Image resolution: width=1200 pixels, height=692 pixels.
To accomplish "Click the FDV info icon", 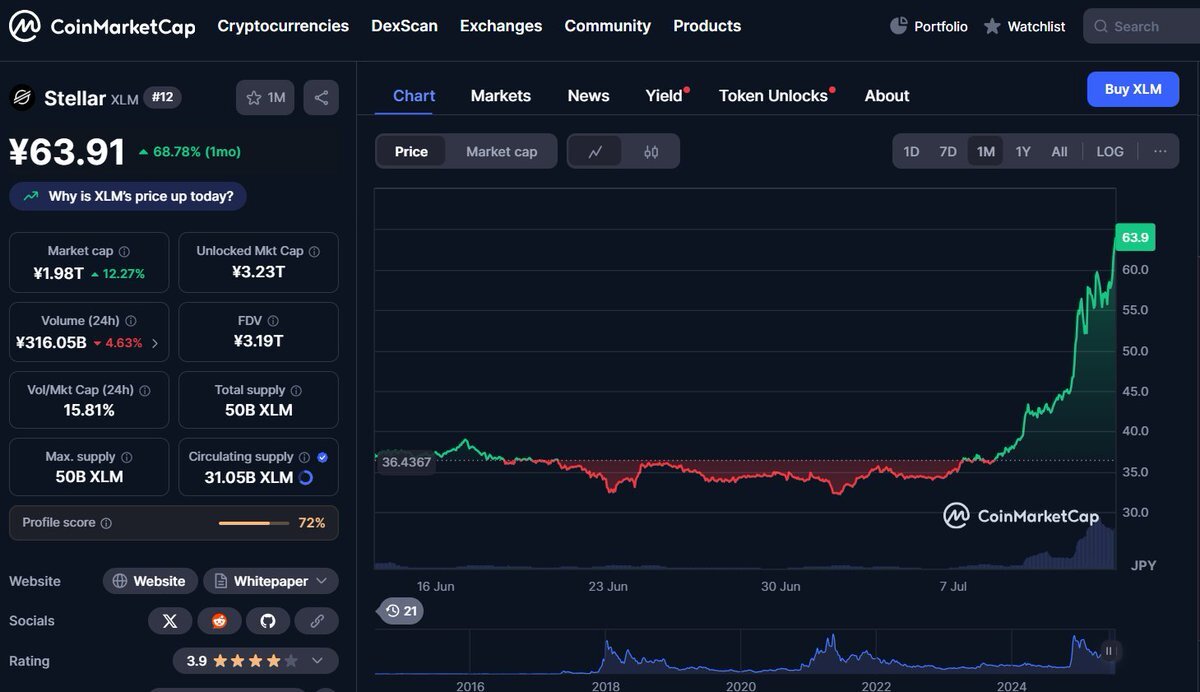I will (272, 321).
